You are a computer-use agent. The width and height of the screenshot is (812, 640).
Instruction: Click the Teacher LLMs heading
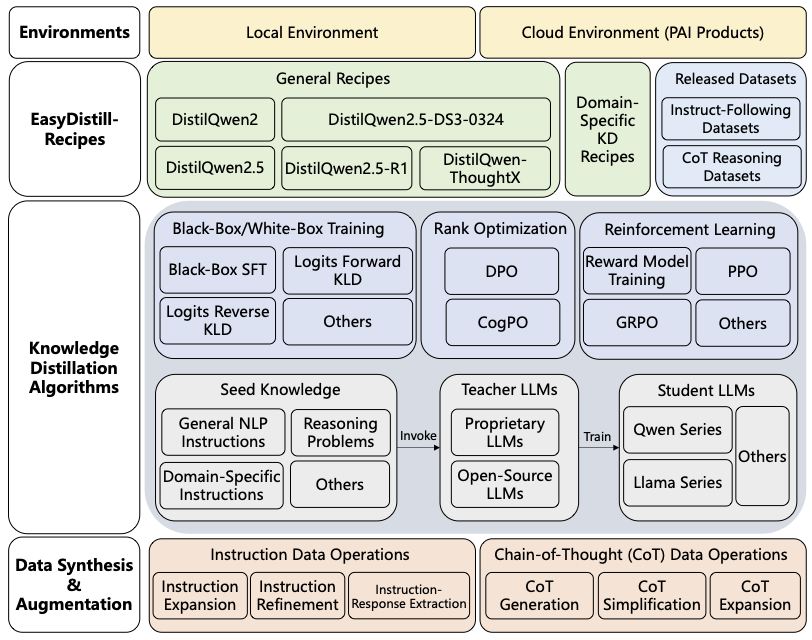tap(510, 389)
